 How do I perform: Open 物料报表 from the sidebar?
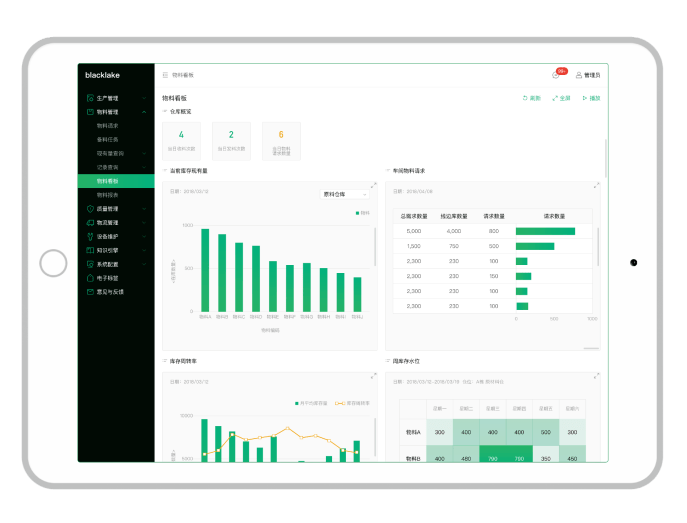pyautogui.click(x=108, y=195)
